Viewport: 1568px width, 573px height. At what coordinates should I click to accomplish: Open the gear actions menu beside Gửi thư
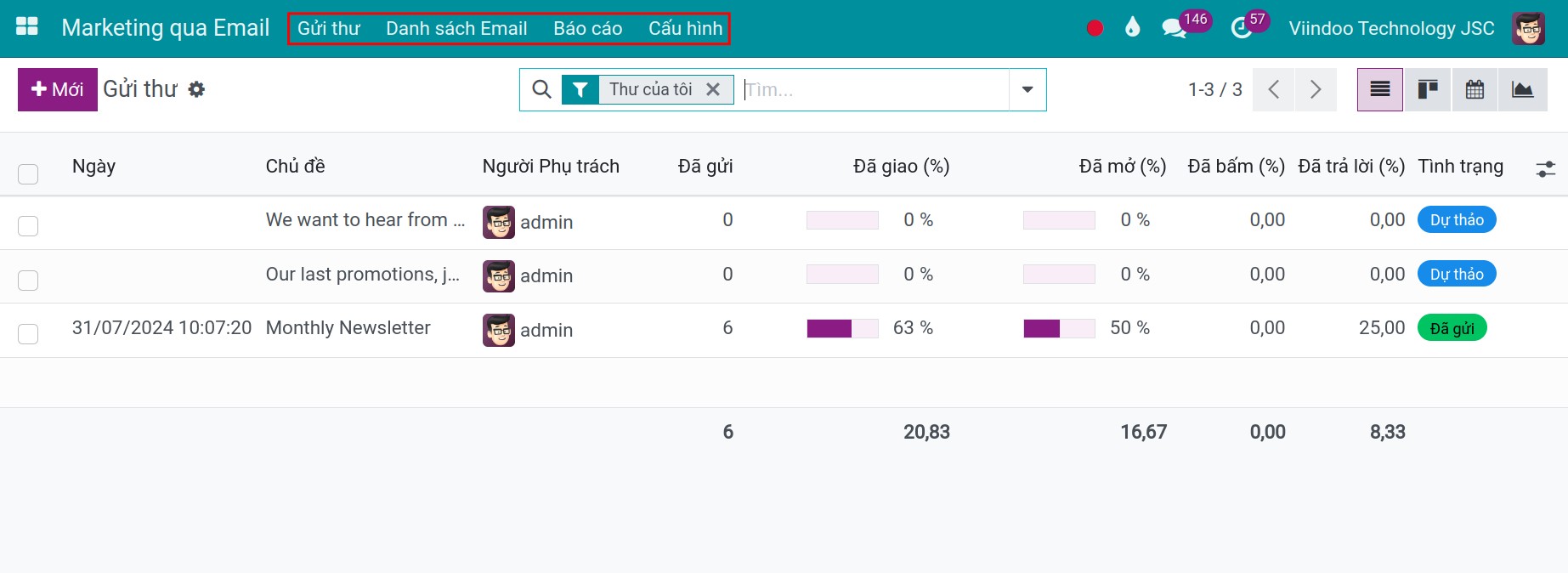196,89
